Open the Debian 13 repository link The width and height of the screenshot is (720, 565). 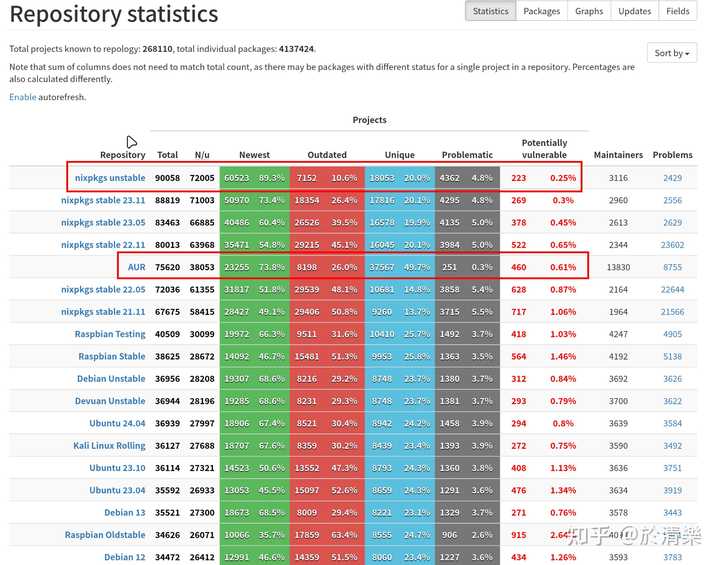[124, 513]
